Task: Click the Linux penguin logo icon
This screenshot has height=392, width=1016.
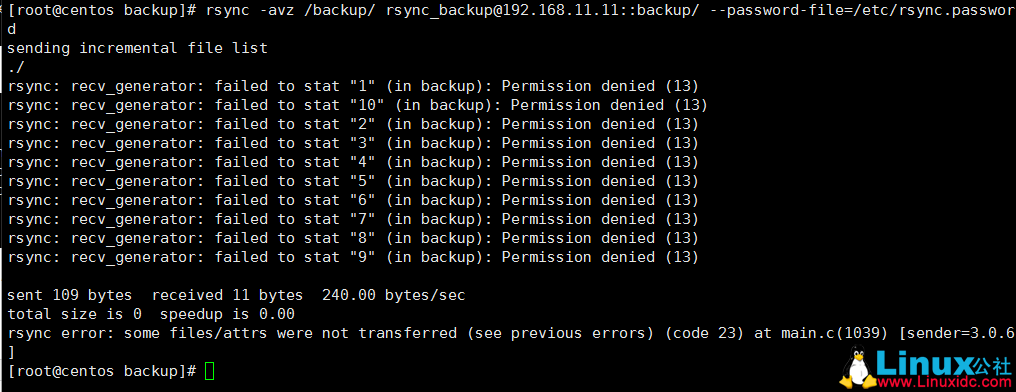Action: click(x=855, y=367)
